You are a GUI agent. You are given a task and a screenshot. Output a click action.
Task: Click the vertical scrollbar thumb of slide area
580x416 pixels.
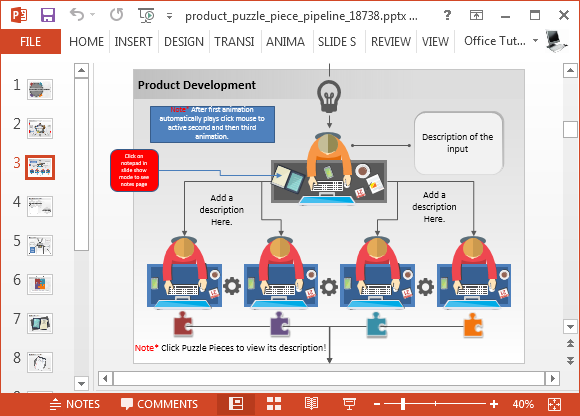click(570, 129)
